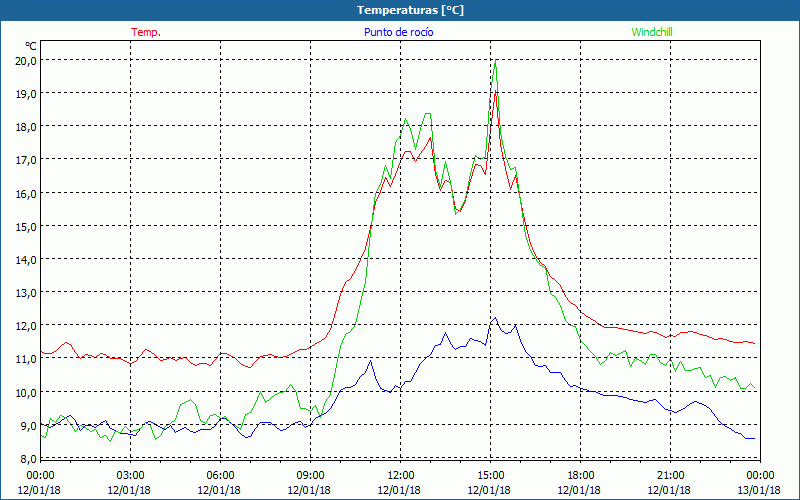
Task: Select the blue "Punto de rocío" legend label
Action: click(398, 32)
